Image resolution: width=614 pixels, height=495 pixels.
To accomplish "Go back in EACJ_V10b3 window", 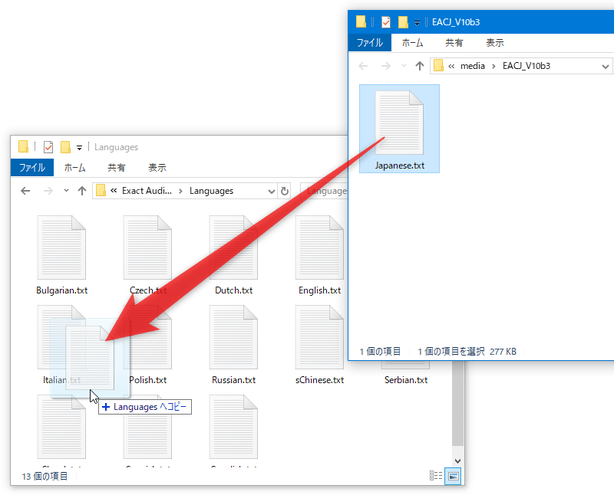I will click(x=363, y=66).
